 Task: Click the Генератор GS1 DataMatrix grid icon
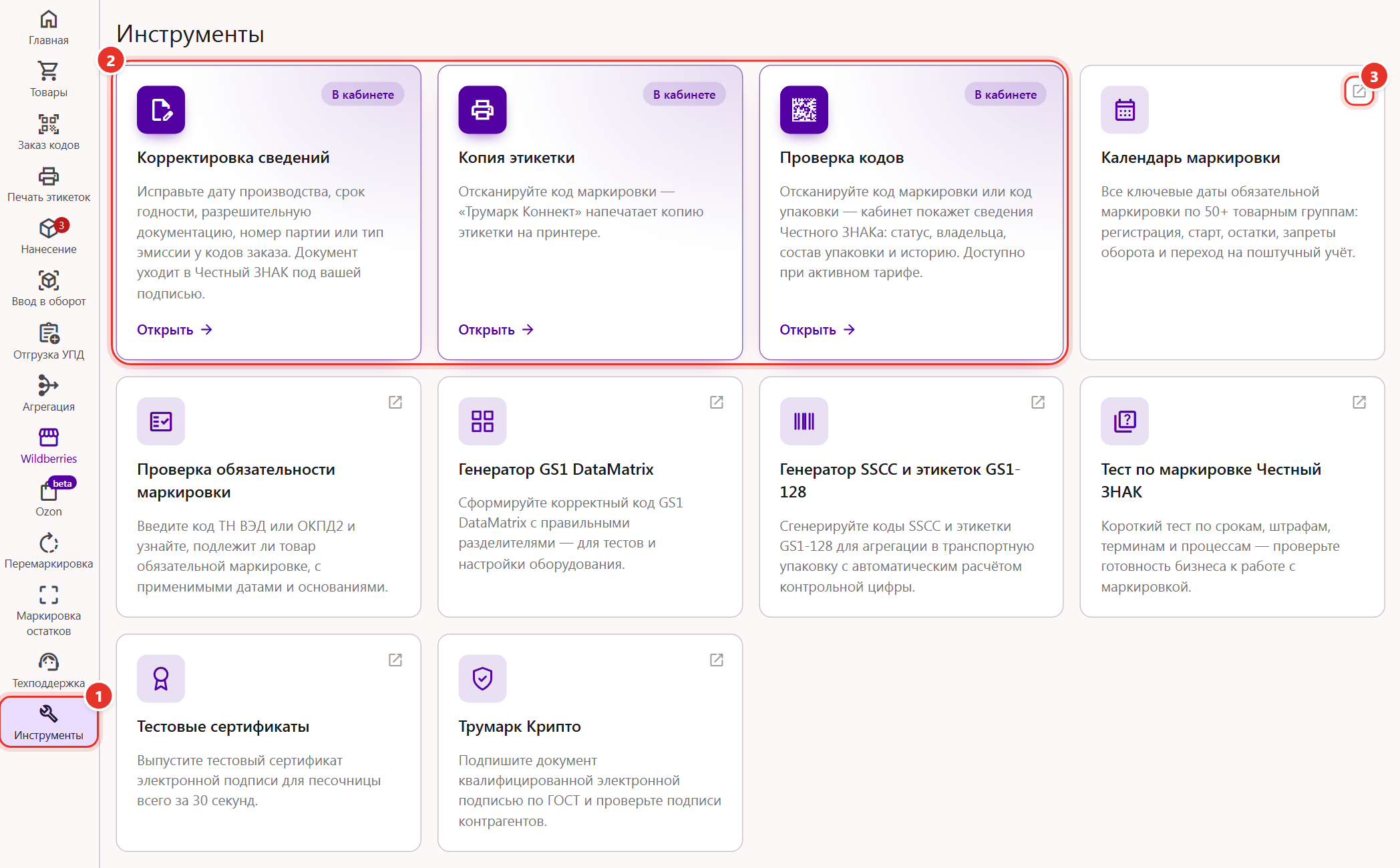point(482,421)
